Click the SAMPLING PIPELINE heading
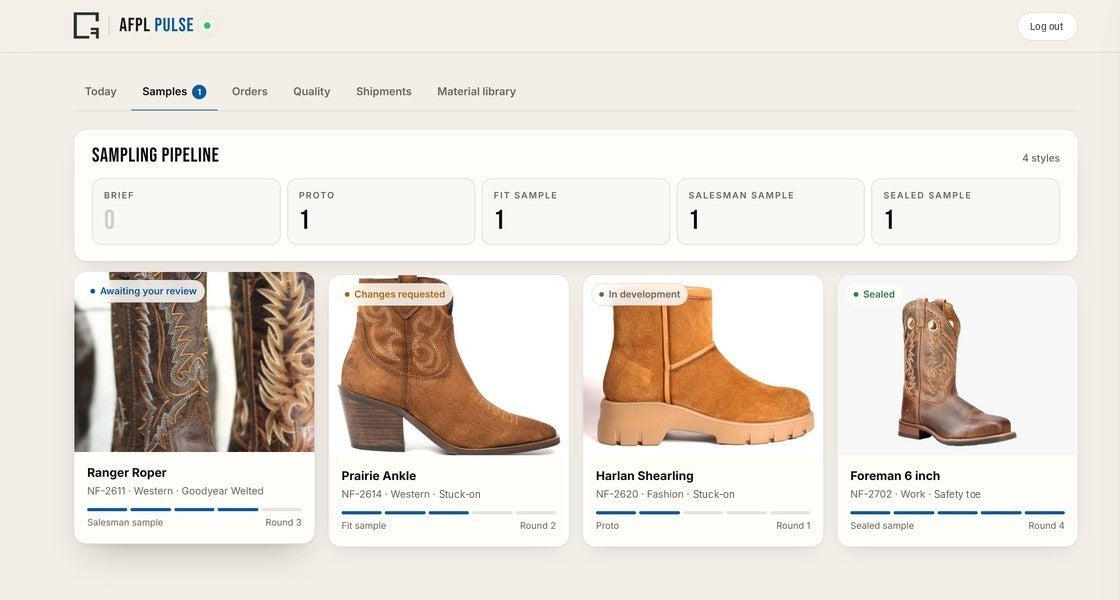 coord(155,155)
